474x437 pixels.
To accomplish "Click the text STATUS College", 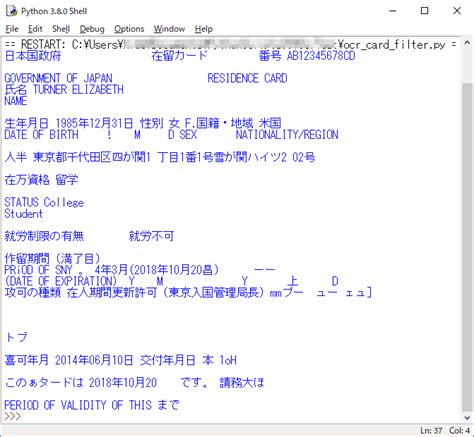I will point(44,202).
